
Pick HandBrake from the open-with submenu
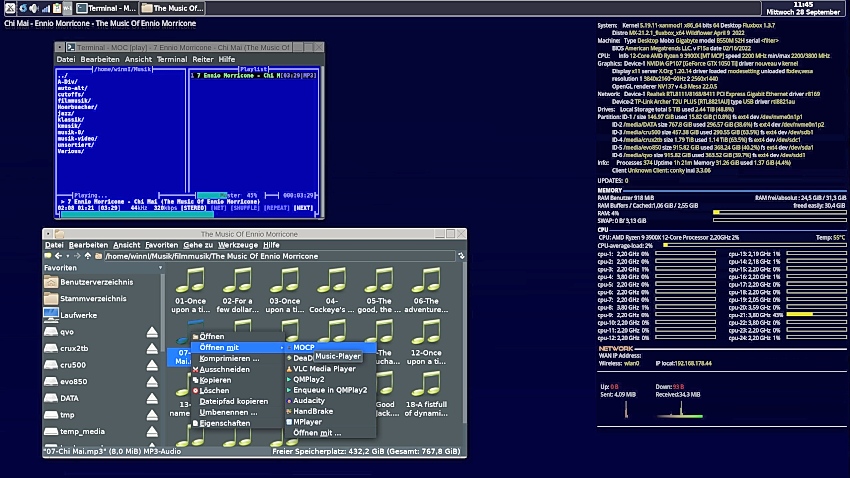point(312,411)
